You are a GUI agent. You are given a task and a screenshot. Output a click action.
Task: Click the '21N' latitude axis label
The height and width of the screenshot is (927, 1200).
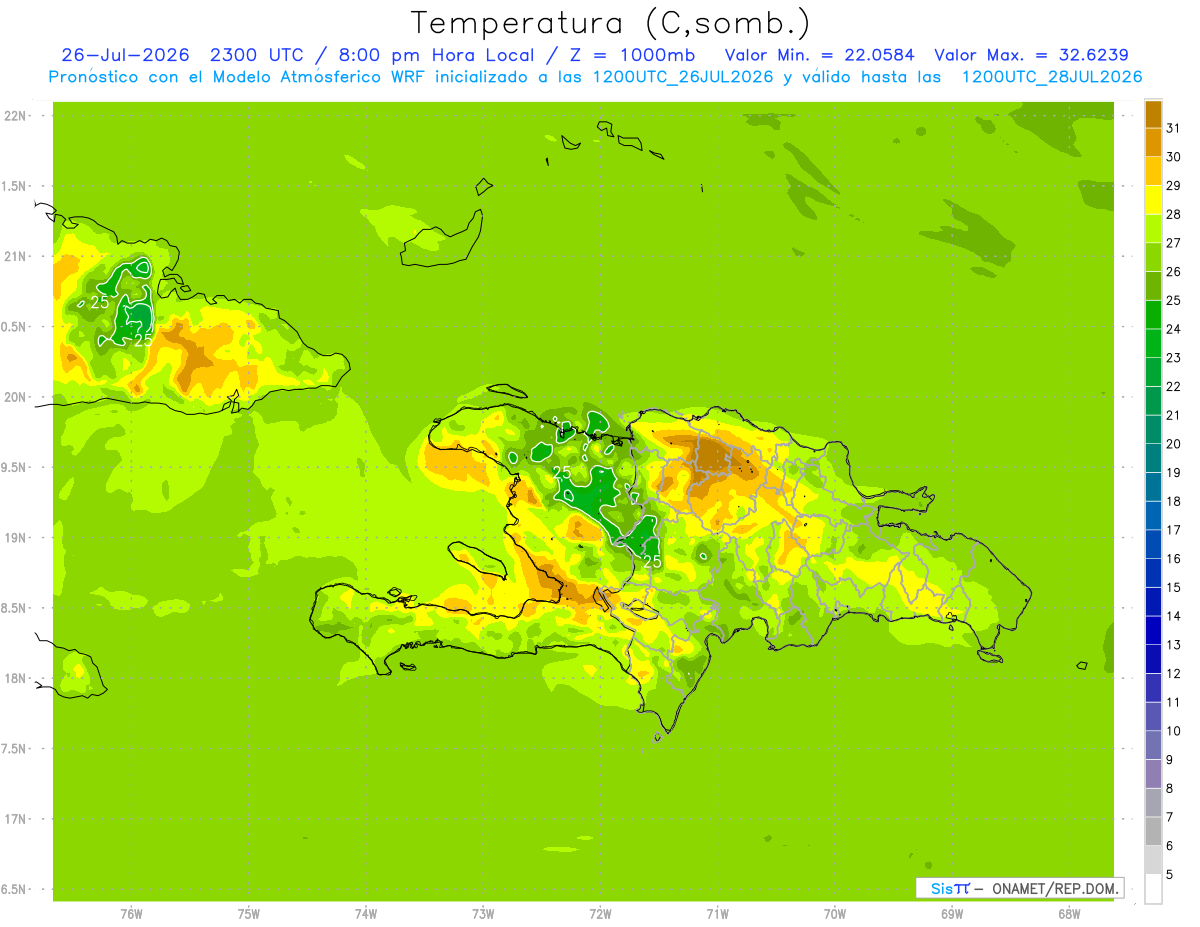(x=15, y=256)
